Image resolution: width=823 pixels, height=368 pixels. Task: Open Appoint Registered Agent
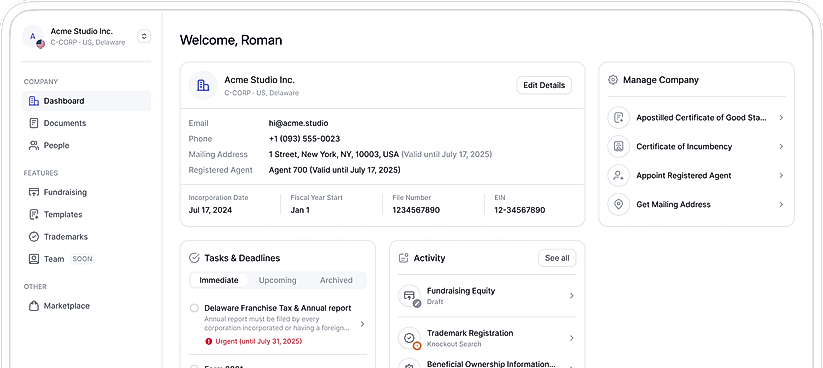point(697,175)
